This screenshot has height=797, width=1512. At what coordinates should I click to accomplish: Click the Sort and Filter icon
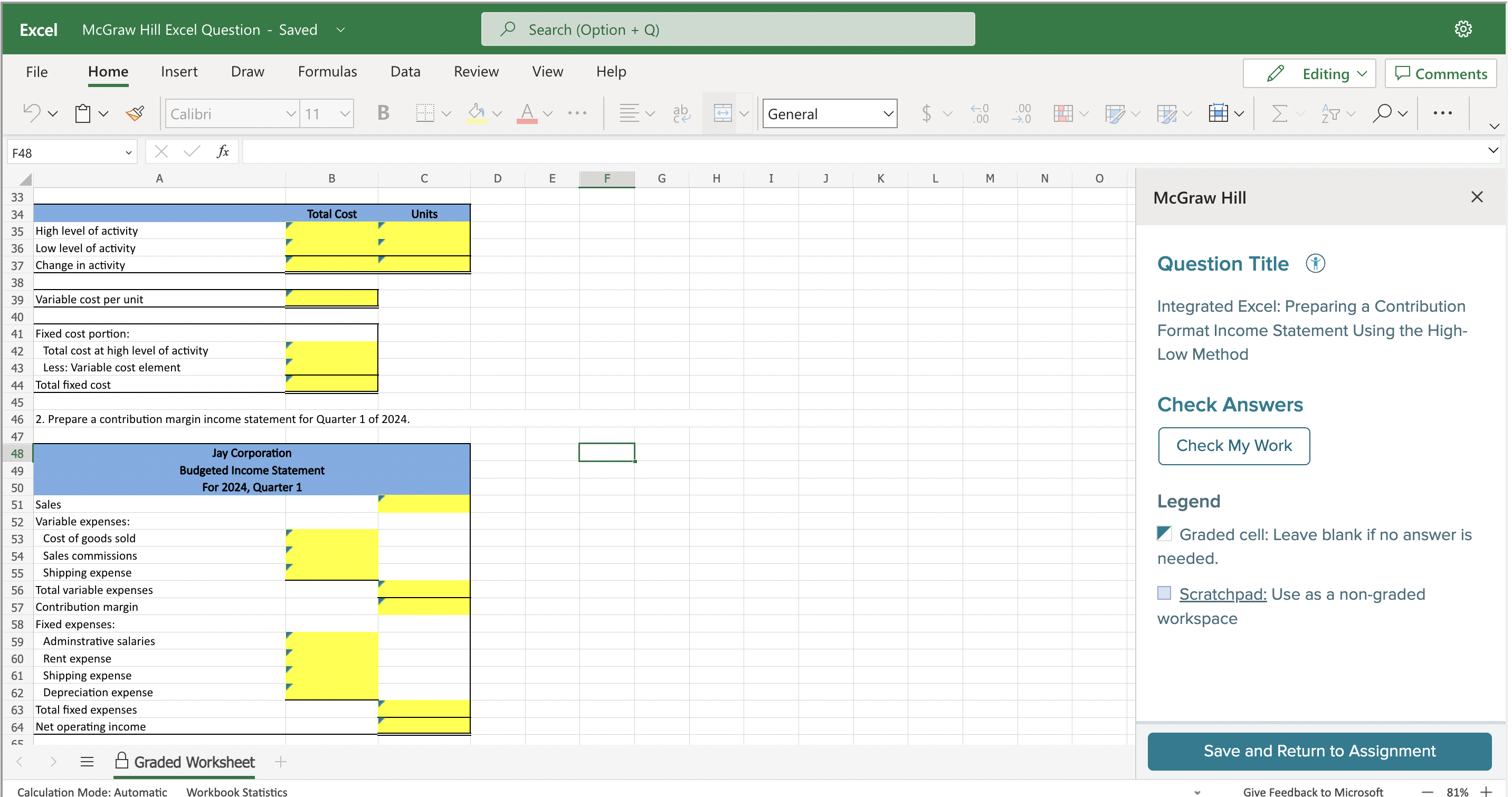pos(1330,113)
